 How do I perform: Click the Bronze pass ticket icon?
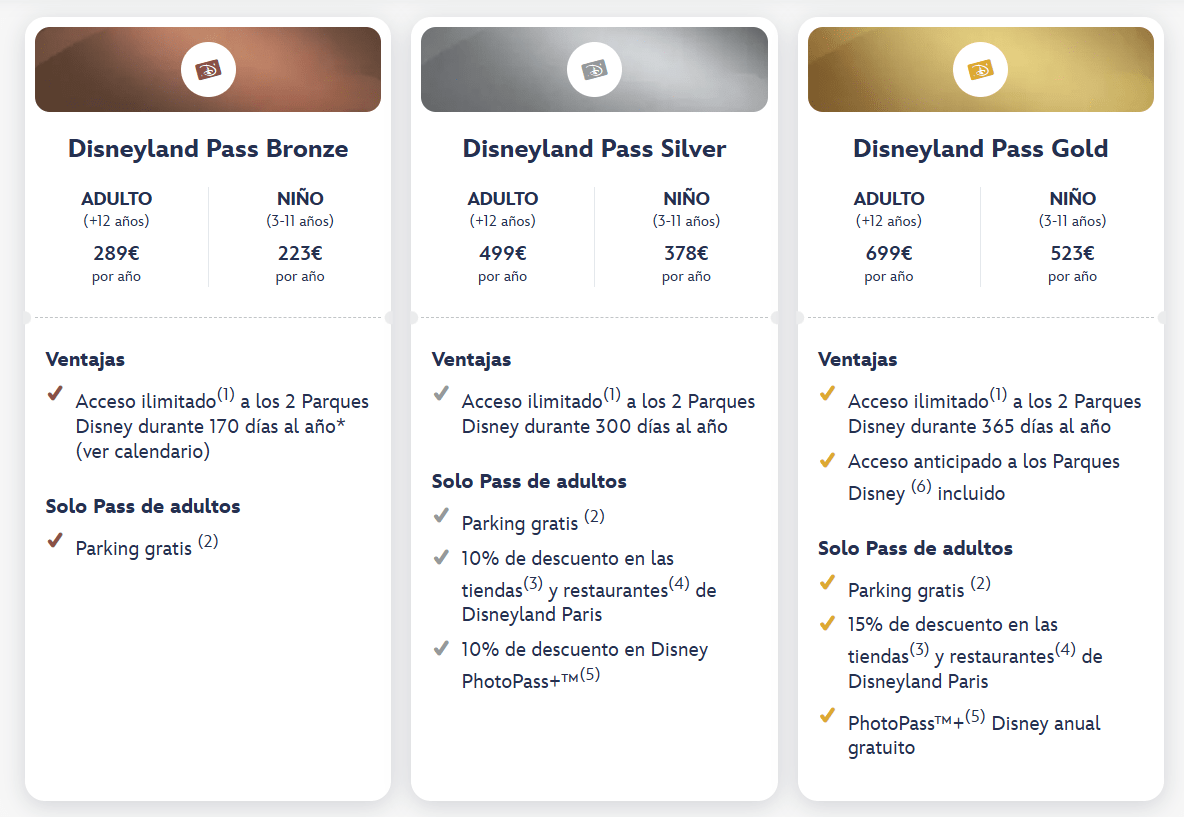[x=208, y=70]
